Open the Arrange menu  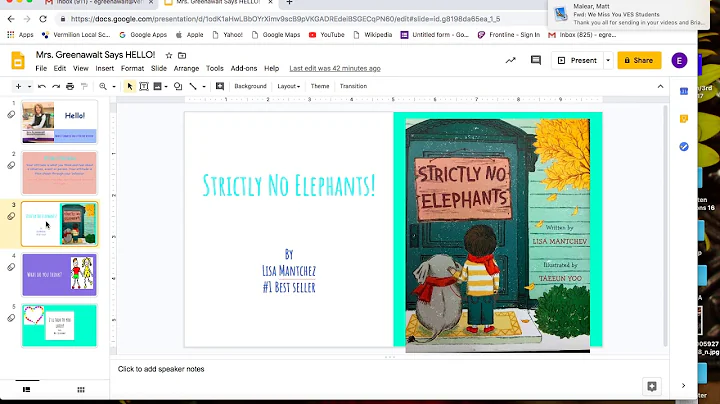[186, 68]
